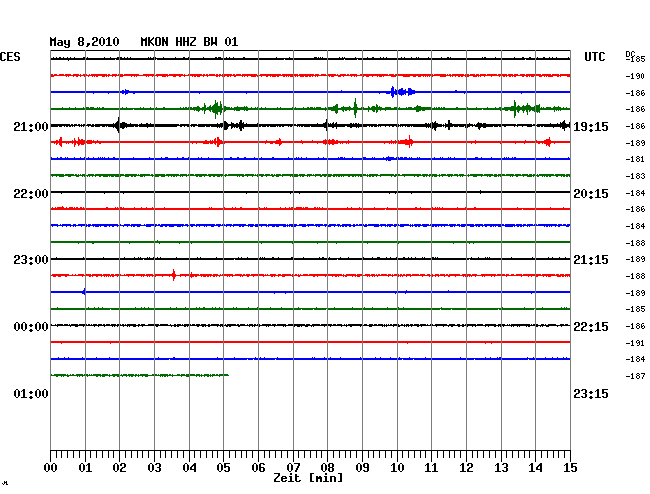Click the x-axis minute tick label '10'

(397, 467)
